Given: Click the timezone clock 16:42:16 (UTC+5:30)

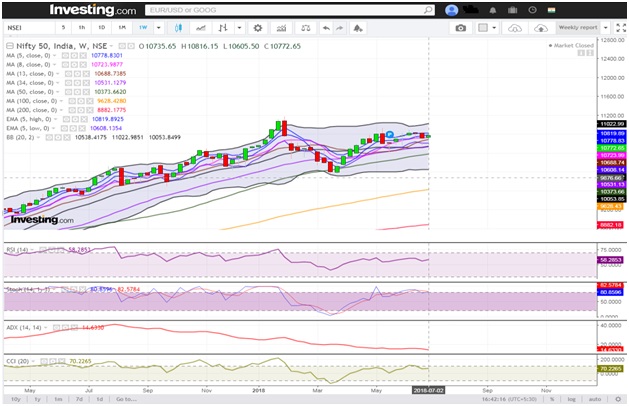Looking at the screenshot, I should coord(509,399).
